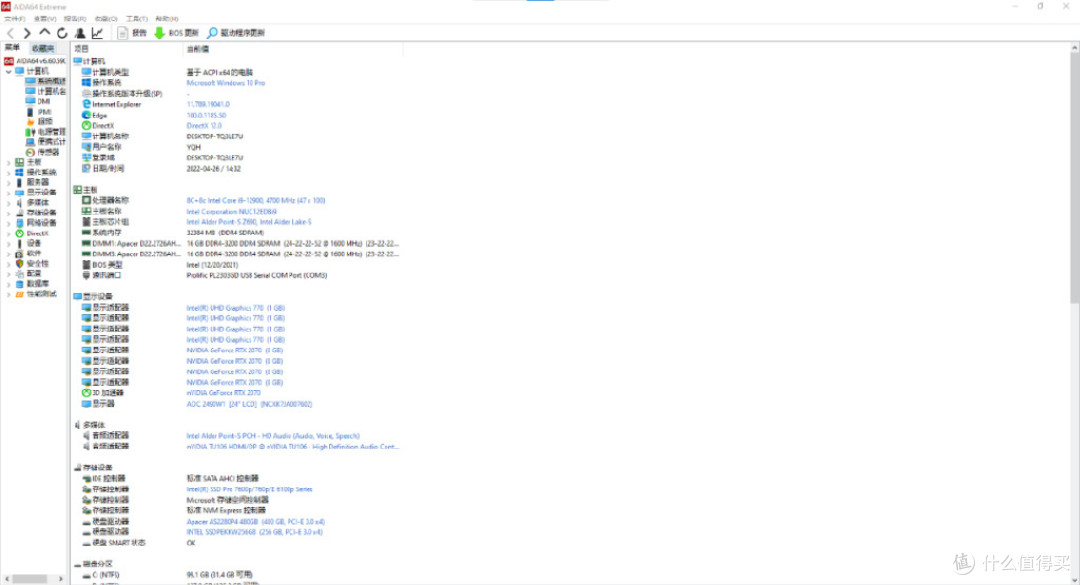1080x585 pixels.
Task: Open the 工具(T) menu
Action: pyautogui.click(x=137, y=19)
